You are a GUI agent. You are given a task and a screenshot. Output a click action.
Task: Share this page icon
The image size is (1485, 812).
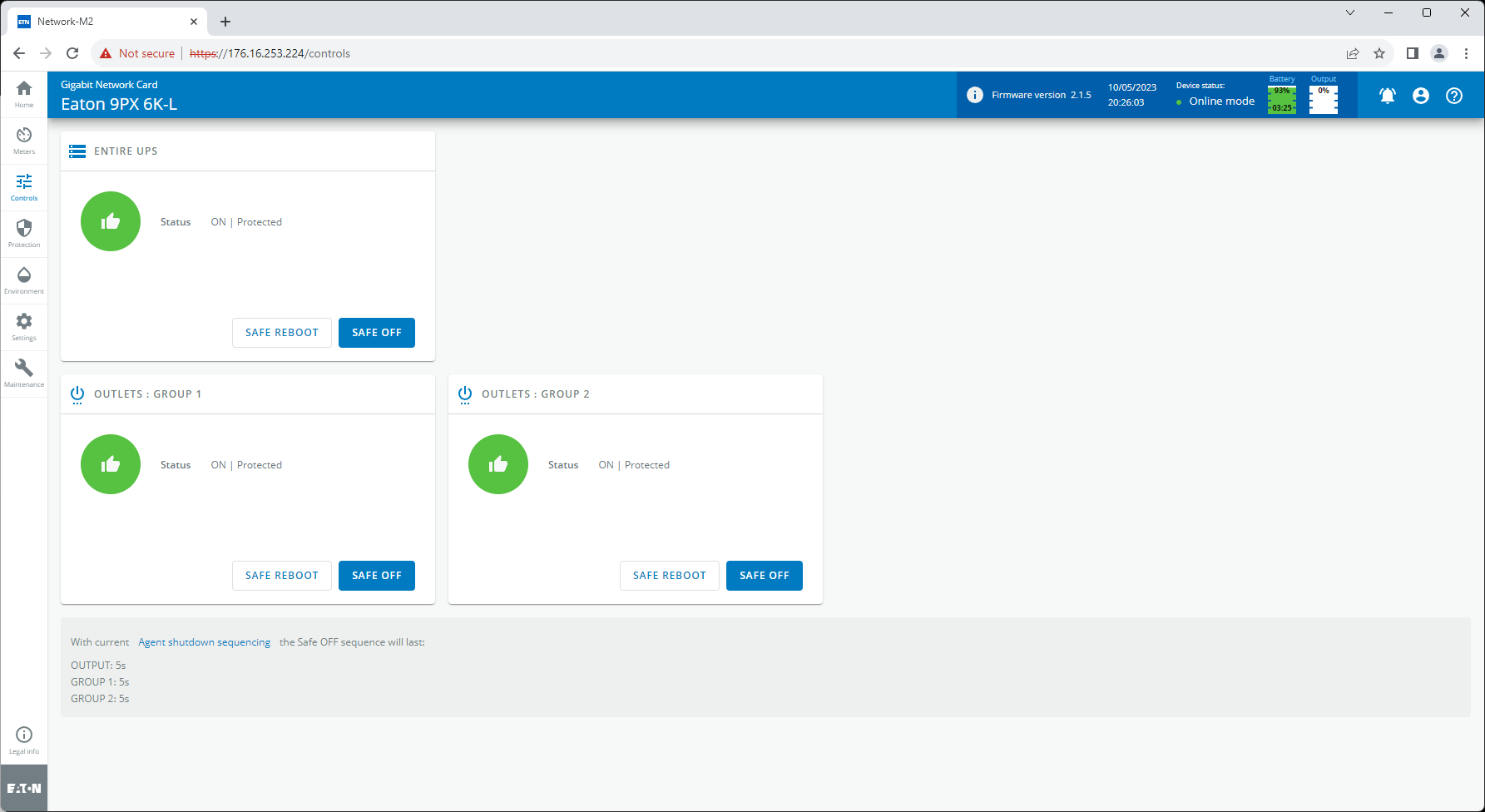tap(1353, 53)
